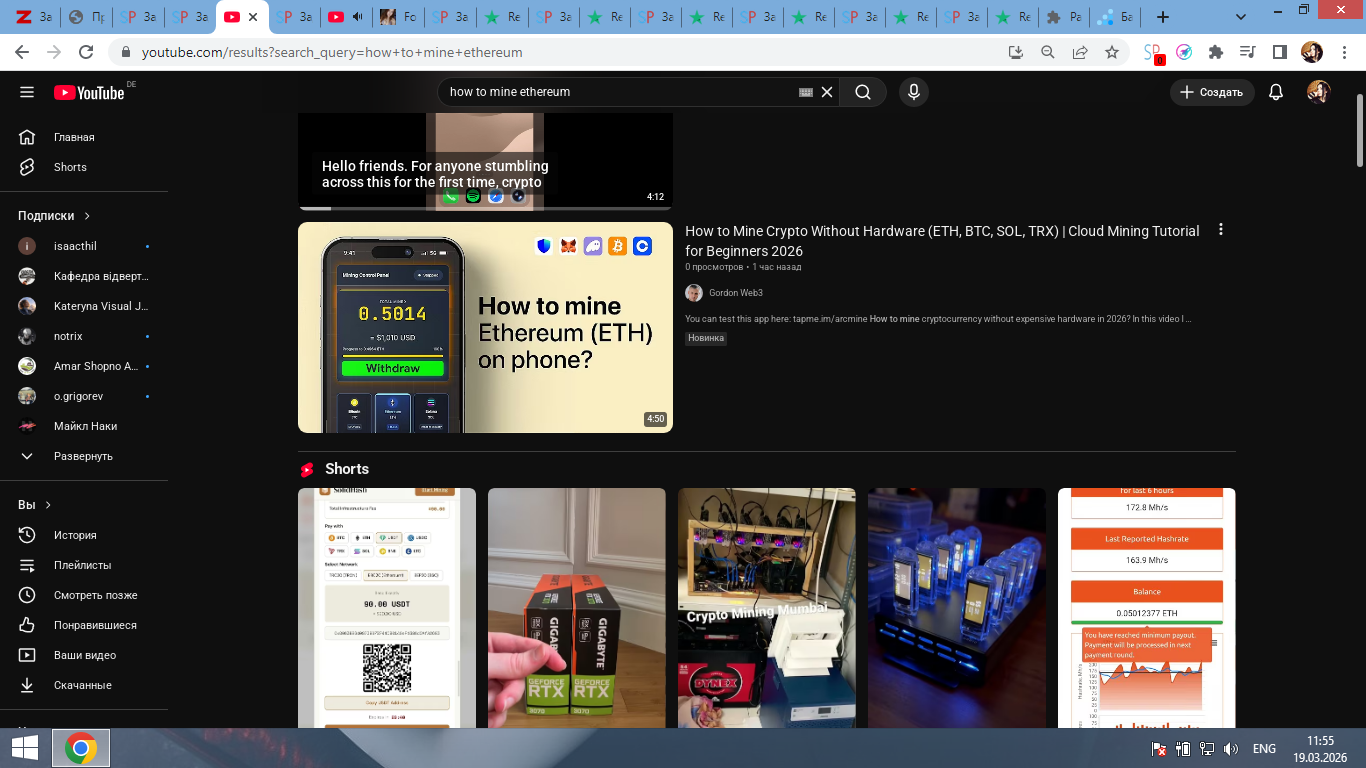Open the on-screen keyboard in search box

pyautogui.click(x=806, y=92)
